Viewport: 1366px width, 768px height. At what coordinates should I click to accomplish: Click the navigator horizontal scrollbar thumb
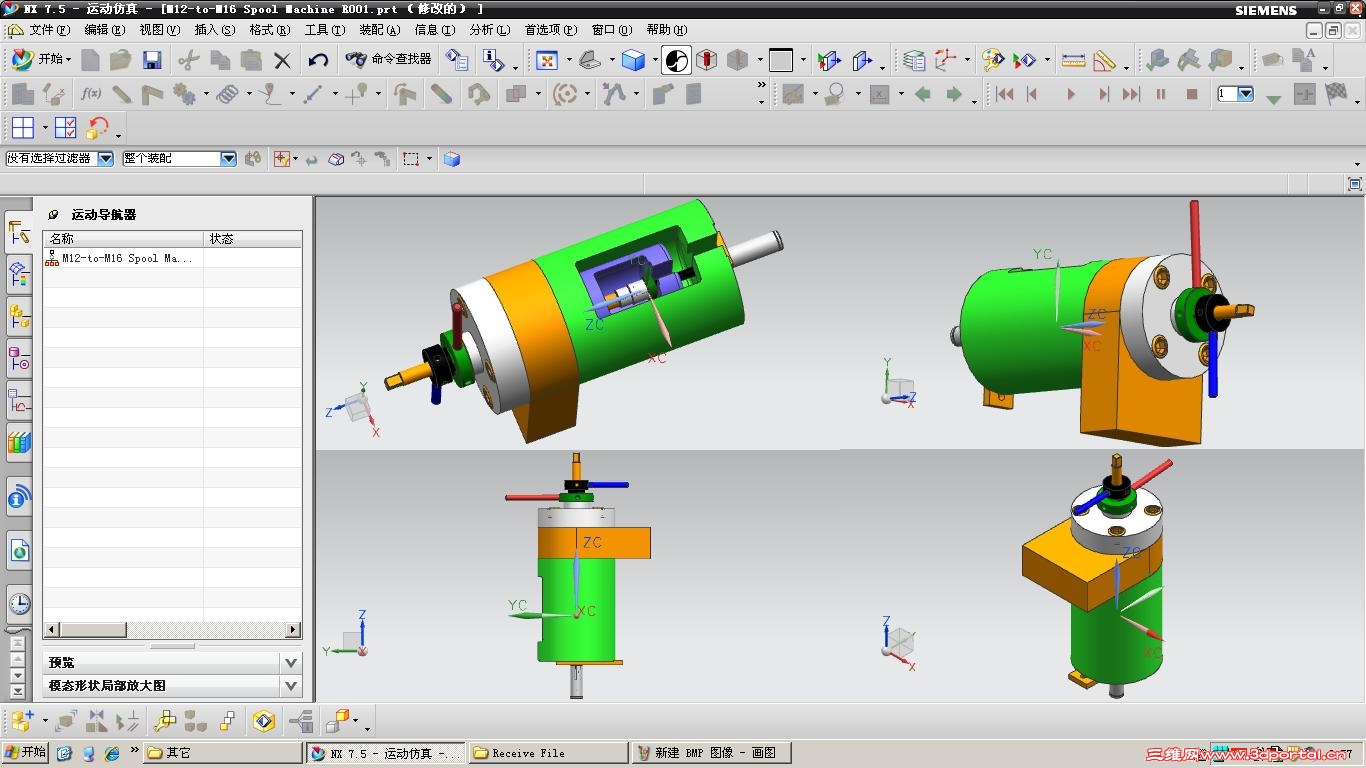point(93,630)
